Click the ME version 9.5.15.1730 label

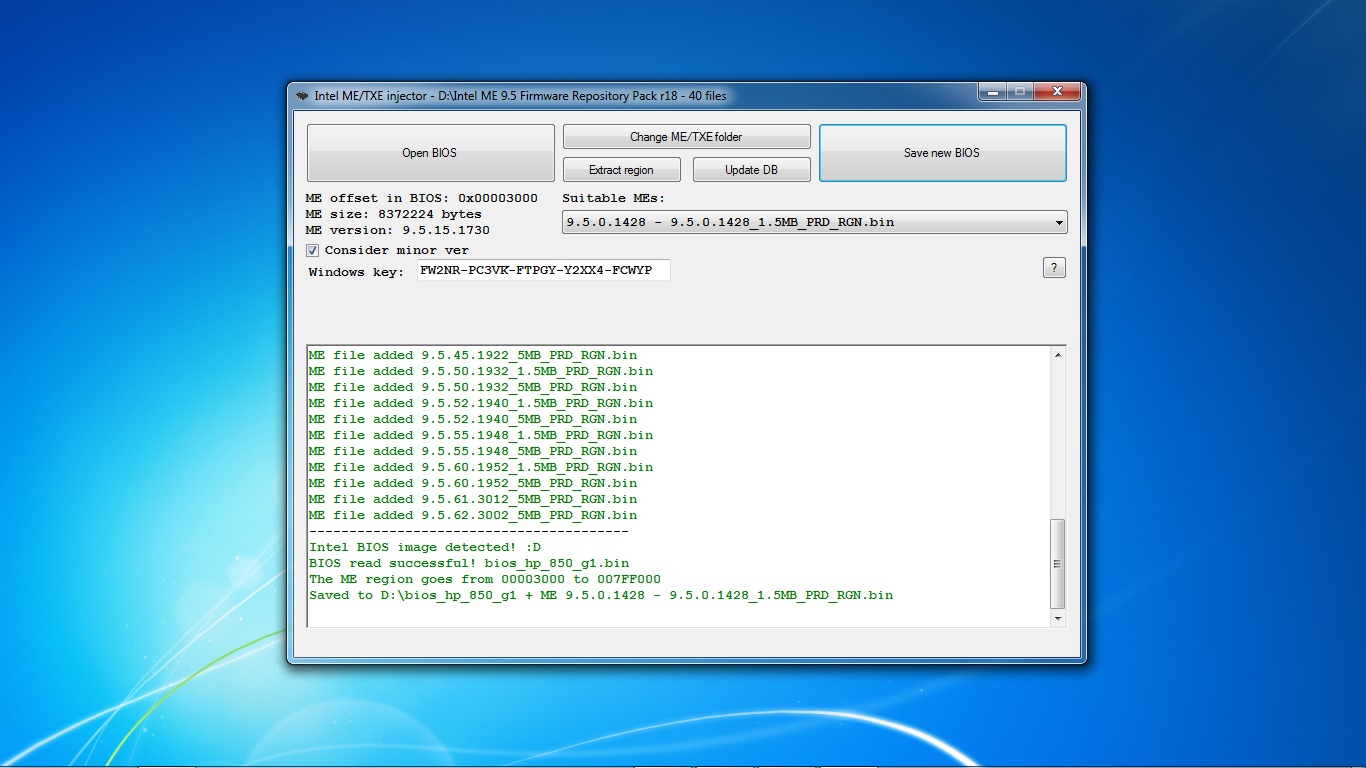397,230
